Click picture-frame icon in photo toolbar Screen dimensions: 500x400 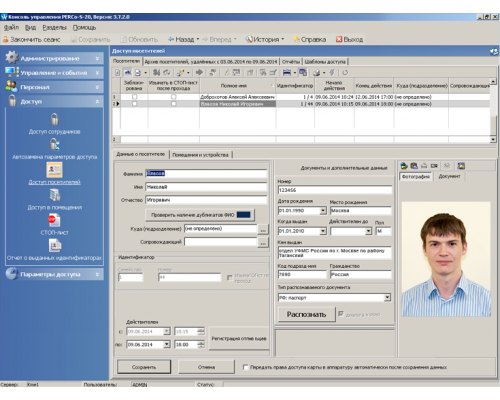click(x=461, y=166)
